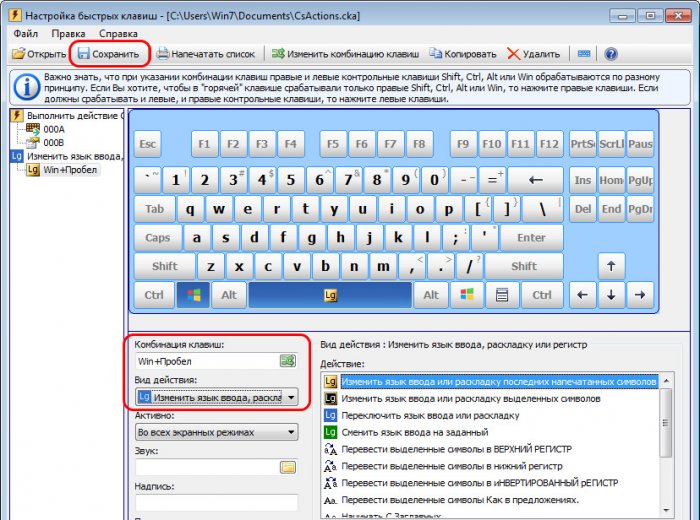Click the Tab key on virtual keyboard
The width and height of the screenshot is (700, 520).
tap(154, 209)
